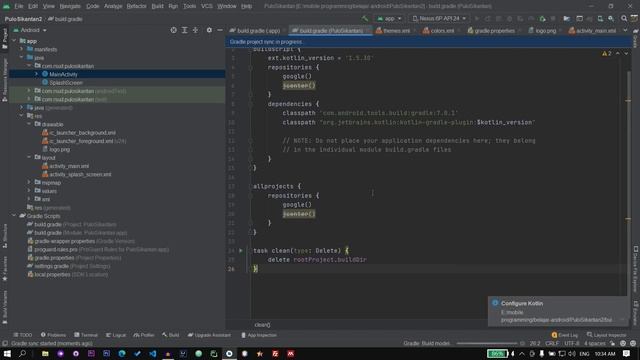Open the Windows notification center icon

(626, 353)
